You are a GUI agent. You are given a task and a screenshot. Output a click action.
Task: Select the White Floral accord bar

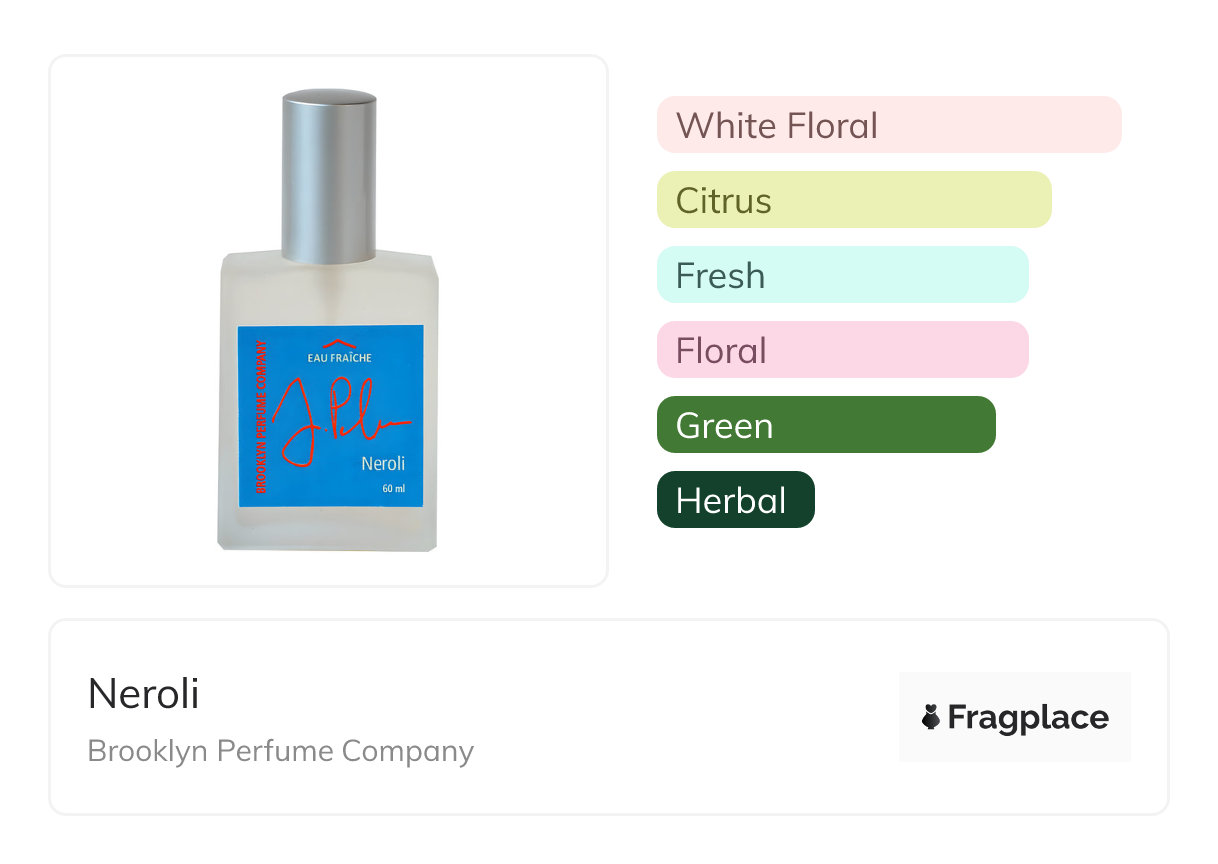click(x=888, y=125)
